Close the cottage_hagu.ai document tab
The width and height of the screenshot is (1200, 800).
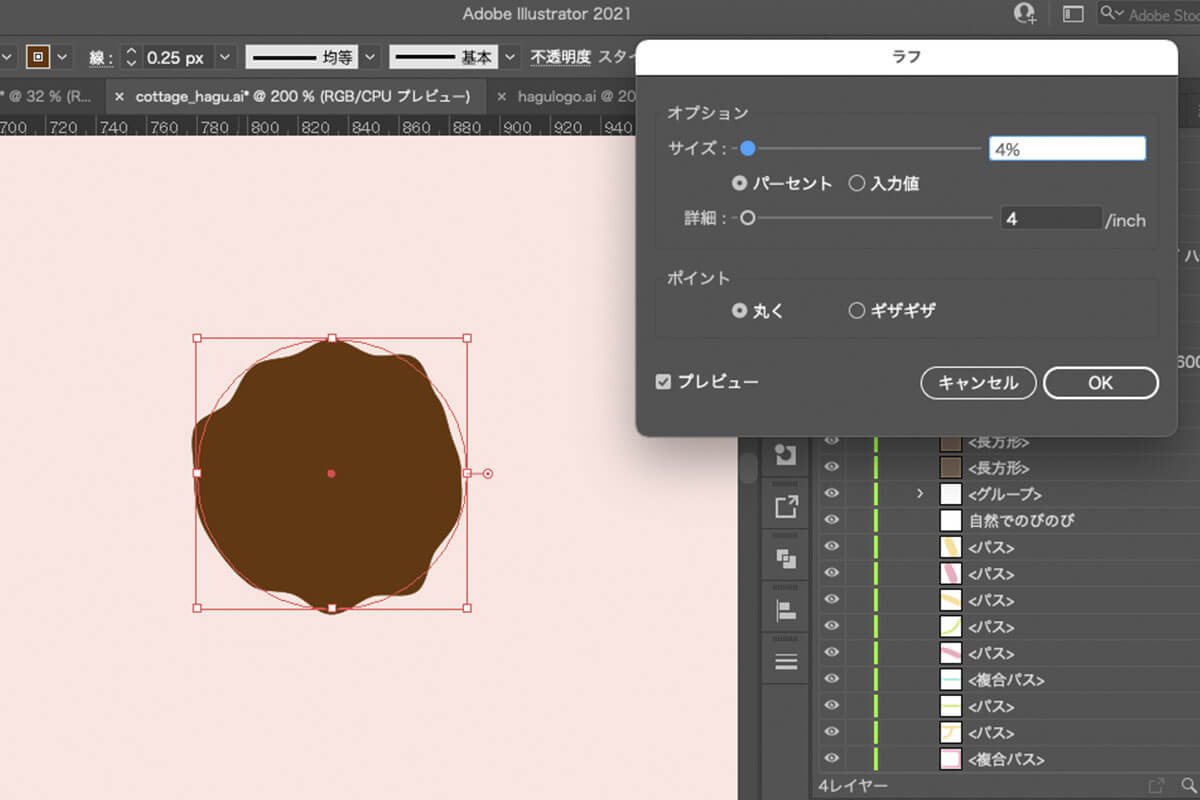[119, 97]
